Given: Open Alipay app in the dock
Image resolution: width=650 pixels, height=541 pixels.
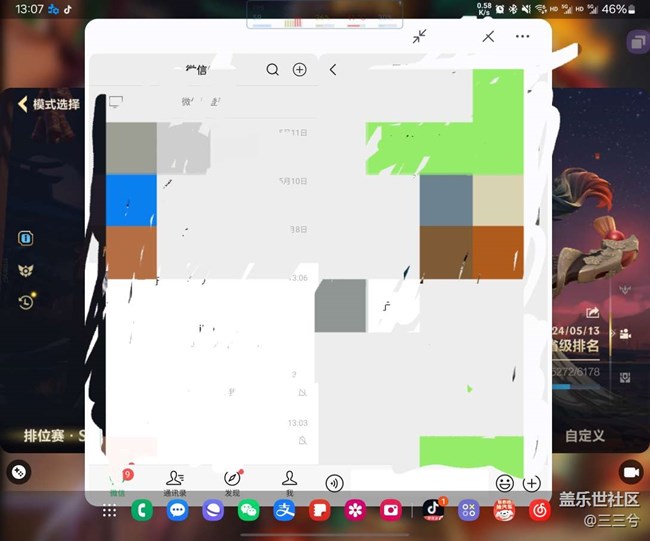Looking at the screenshot, I should [x=284, y=510].
